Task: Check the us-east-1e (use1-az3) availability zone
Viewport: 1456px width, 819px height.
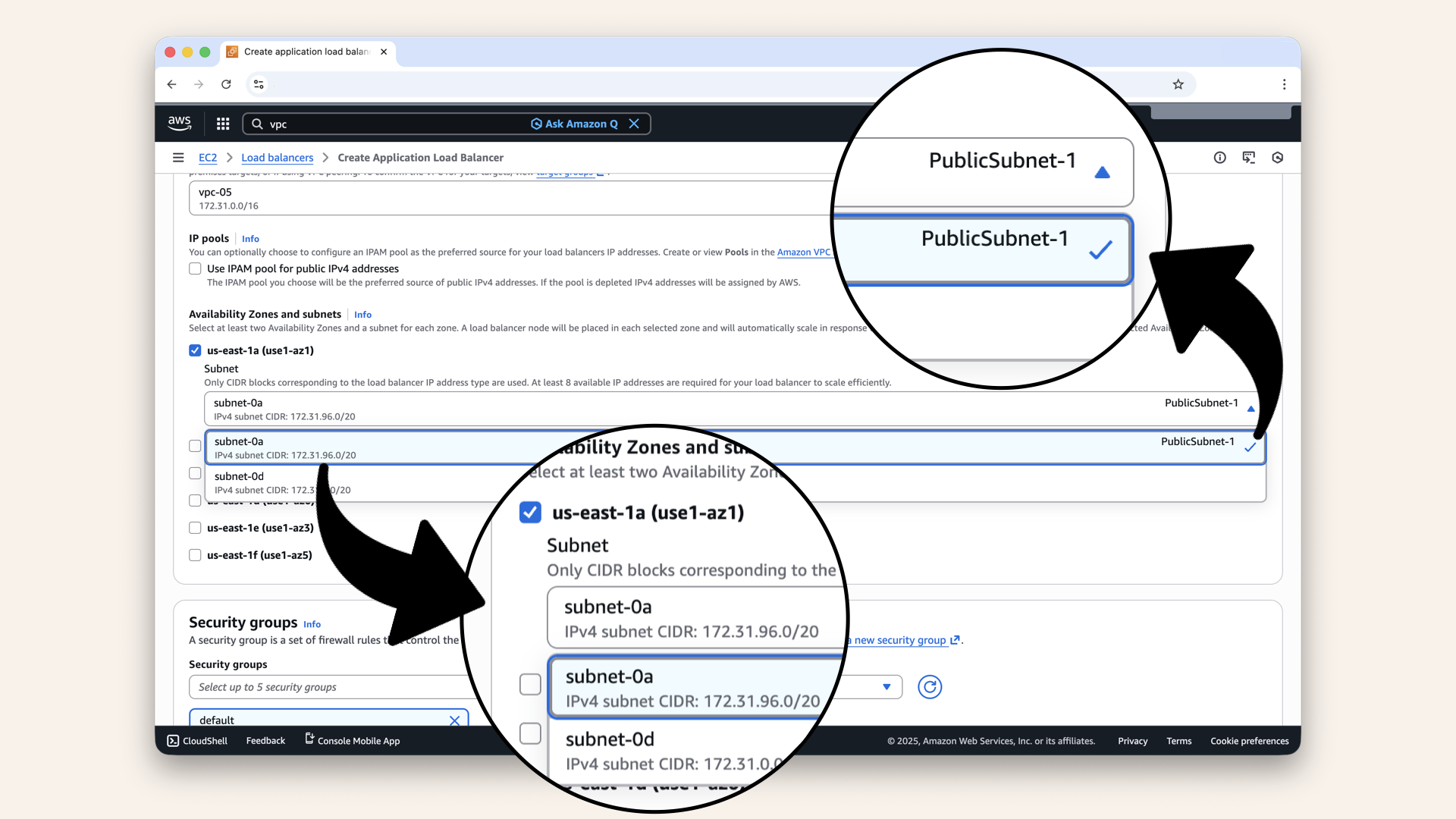Action: 195,528
